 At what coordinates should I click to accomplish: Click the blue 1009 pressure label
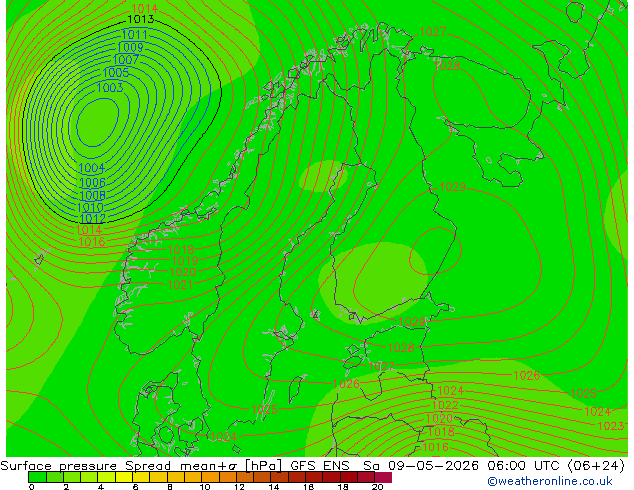pyautogui.click(x=131, y=47)
